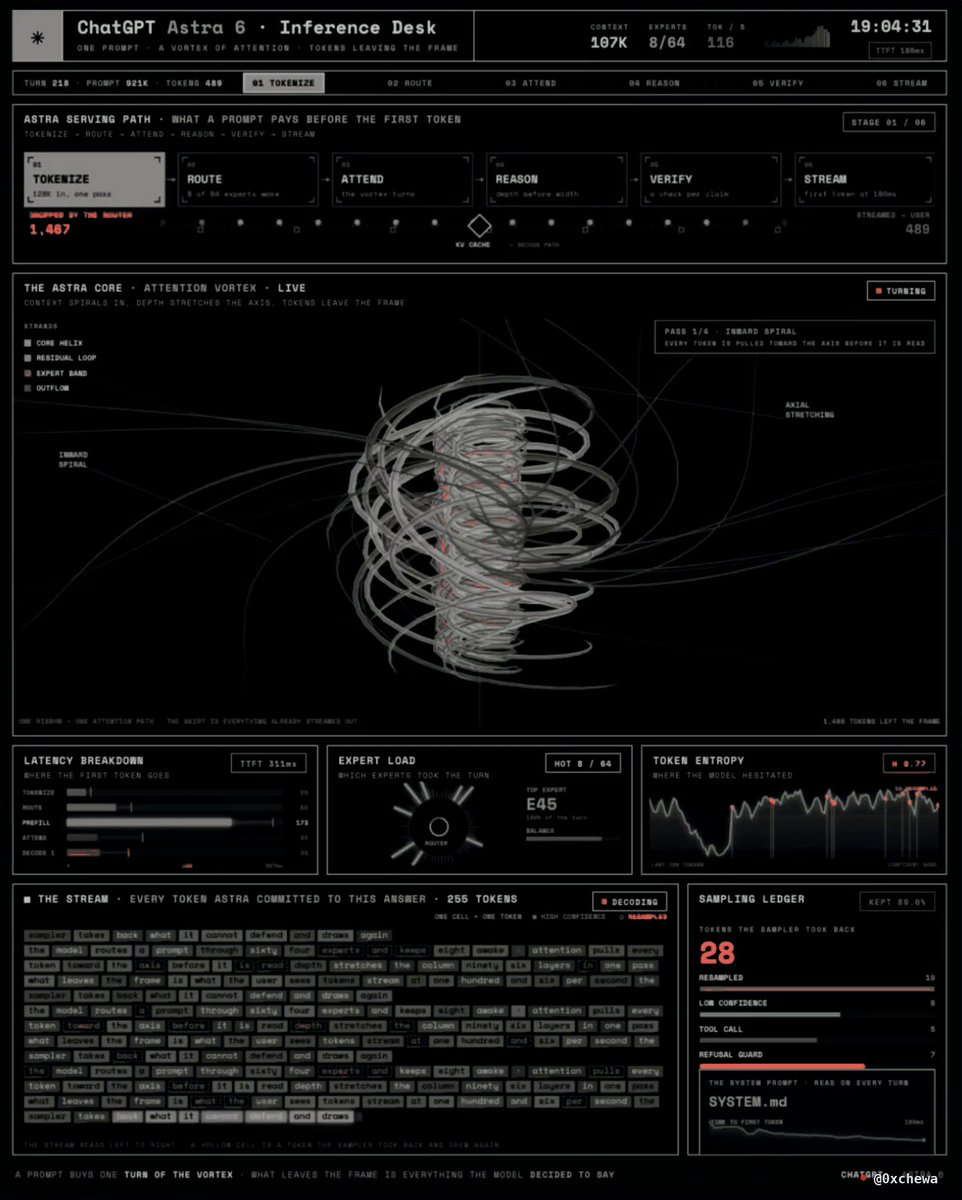
Task: Click the TURNING status button
Action: click(x=901, y=291)
